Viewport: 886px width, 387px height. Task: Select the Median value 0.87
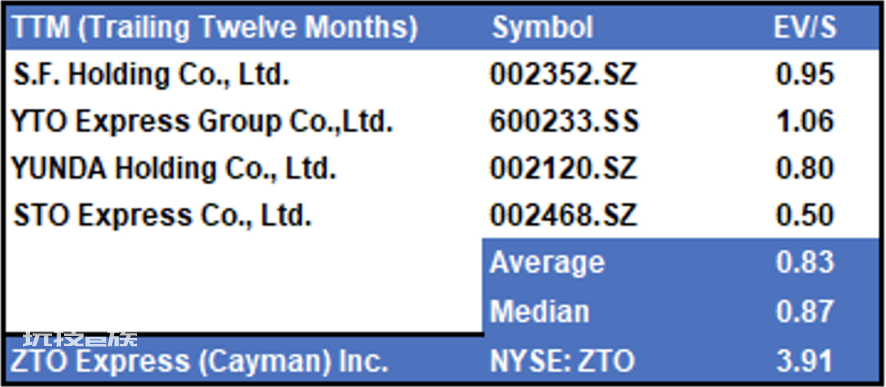805,311
